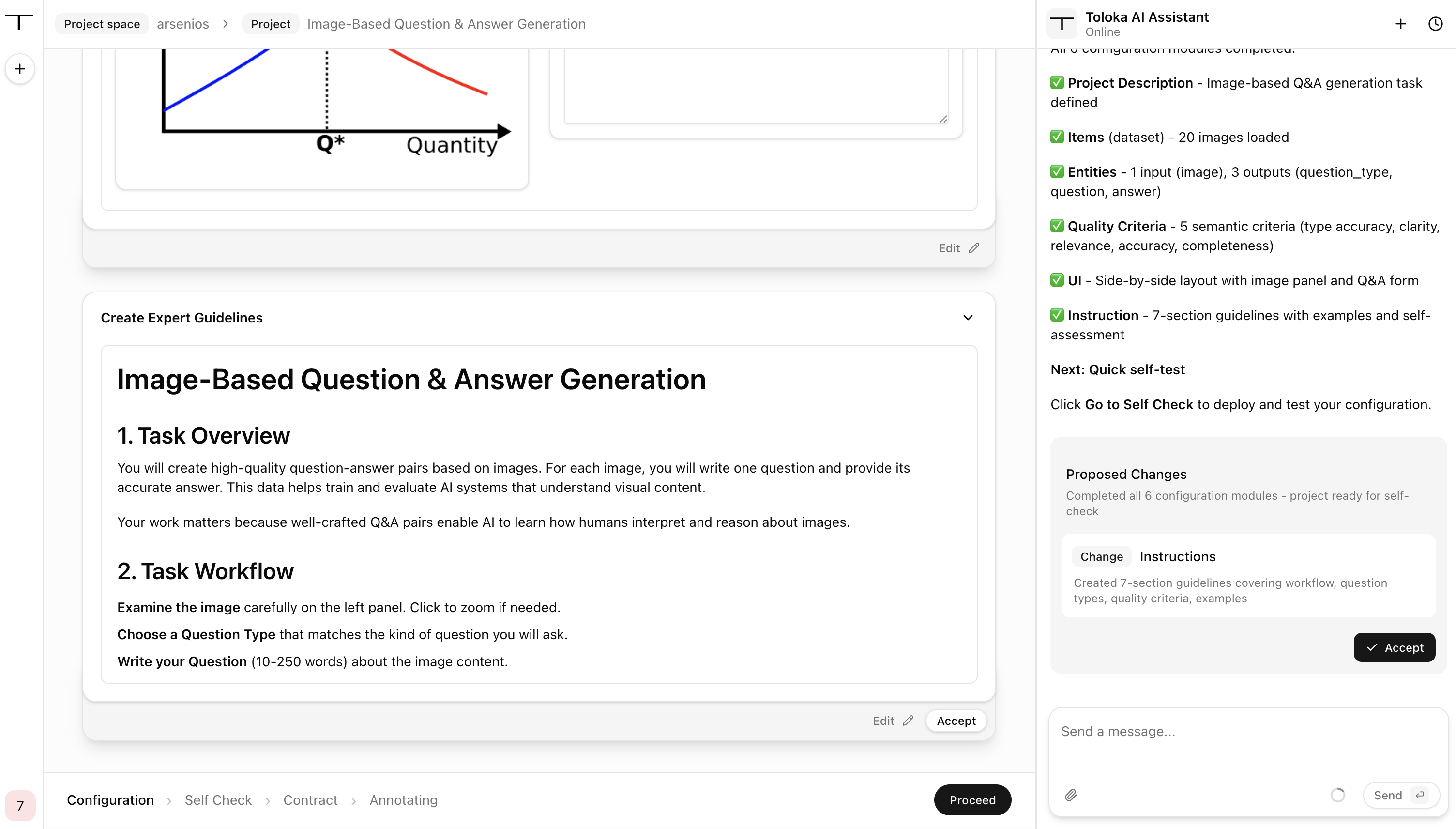The image size is (1456, 829).
Task: Switch to the Annotating step
Action: coord(403,800)
